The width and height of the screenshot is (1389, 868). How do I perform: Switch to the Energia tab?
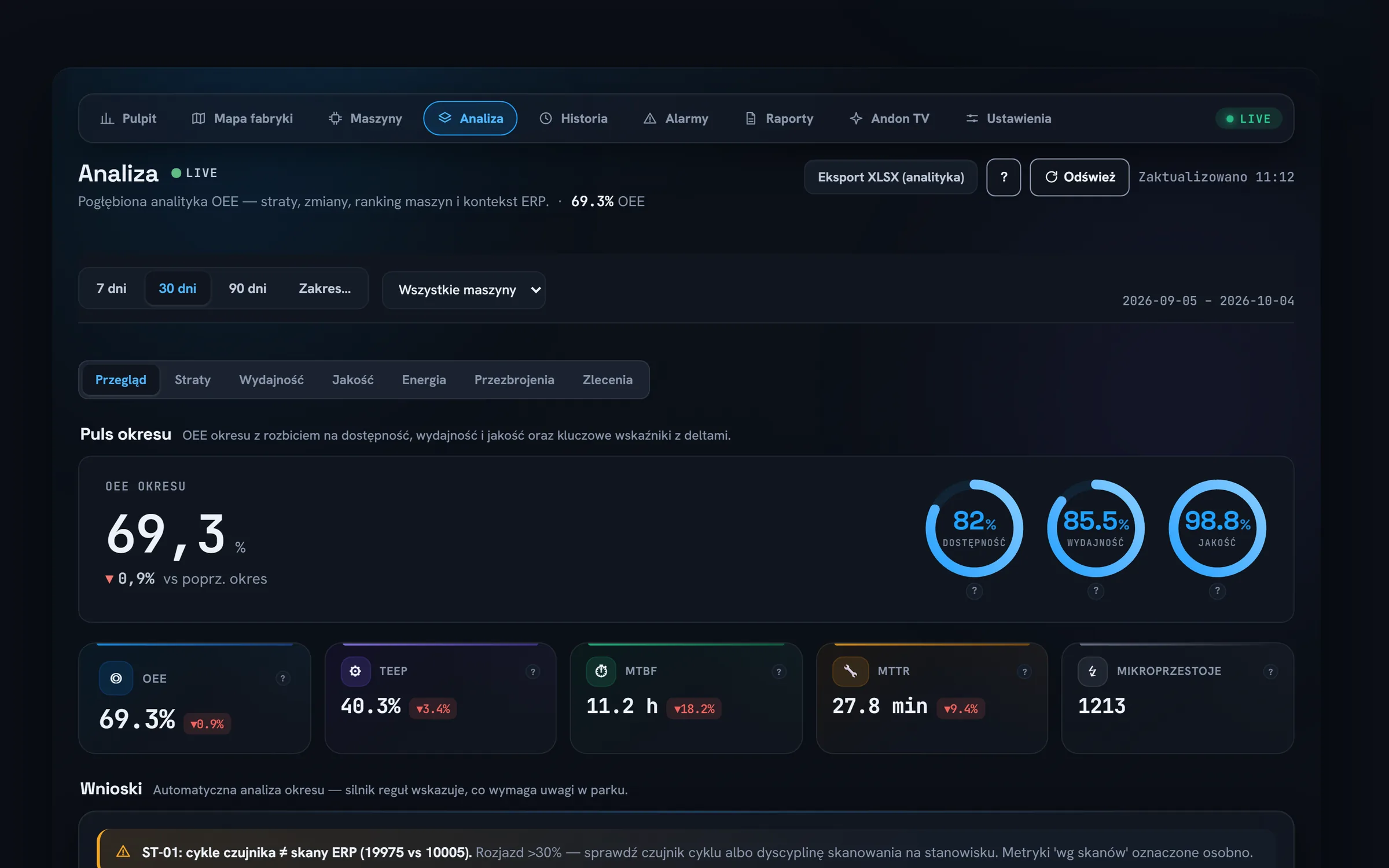click(424, 380)
